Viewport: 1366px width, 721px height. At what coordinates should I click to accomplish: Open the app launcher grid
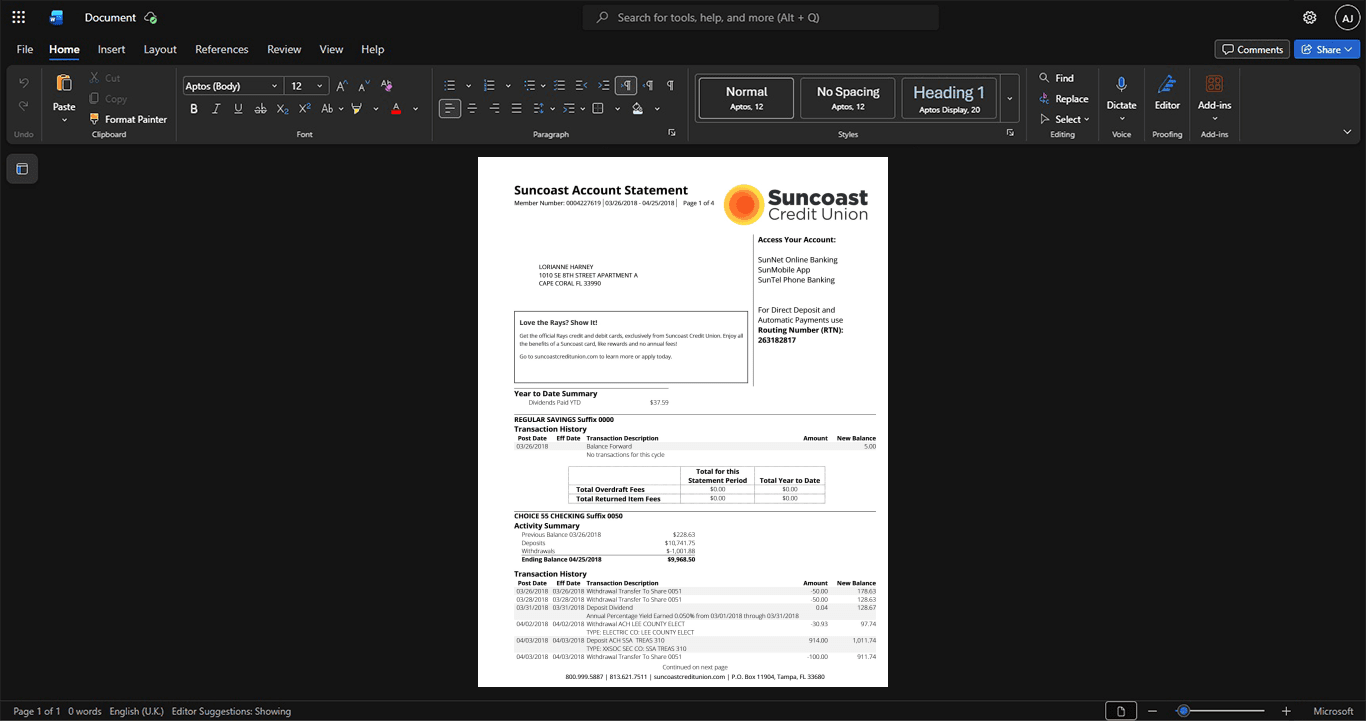point(18,17)
